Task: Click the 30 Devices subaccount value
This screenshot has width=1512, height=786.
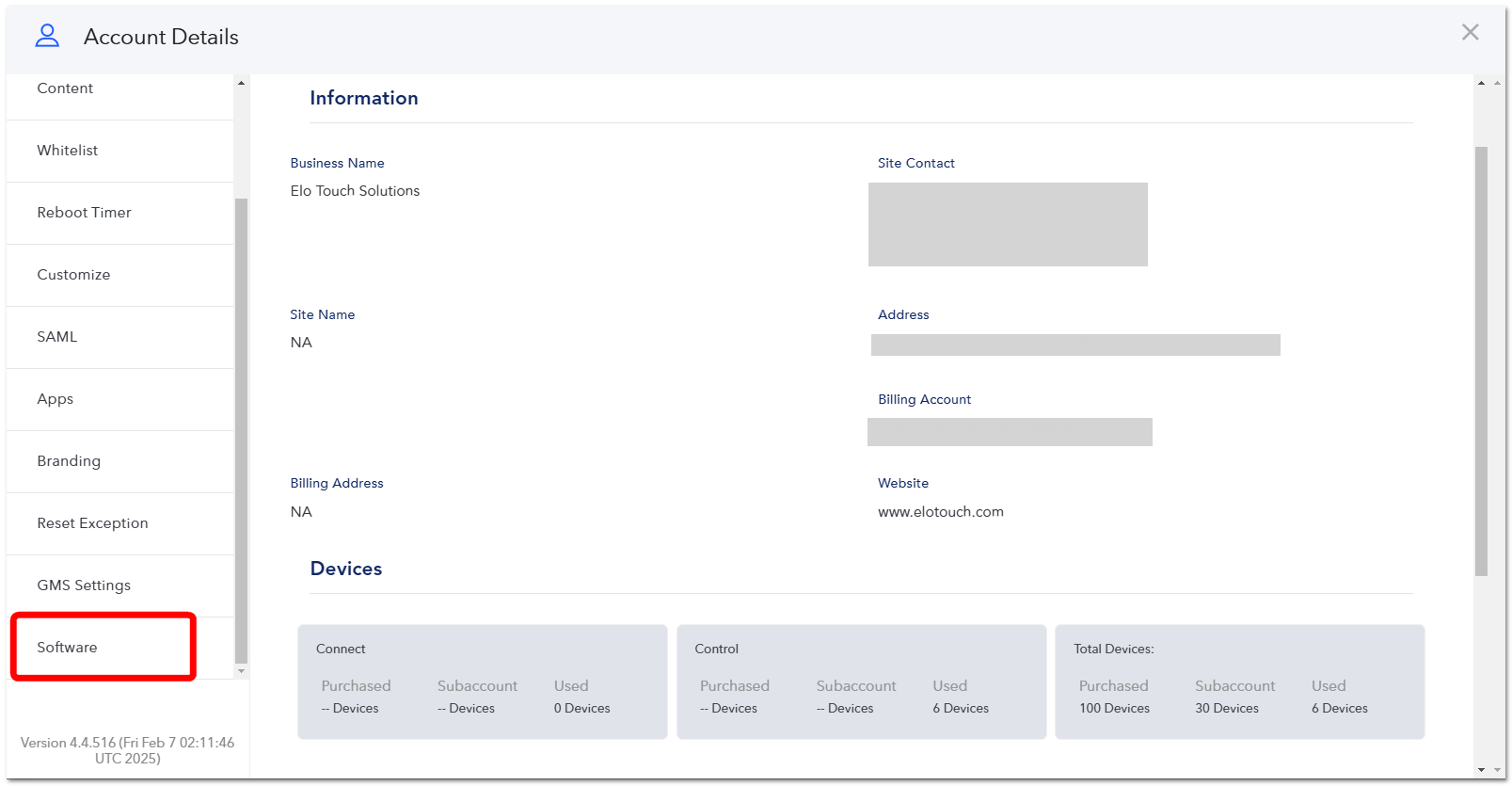Action: coord(1227,709)
